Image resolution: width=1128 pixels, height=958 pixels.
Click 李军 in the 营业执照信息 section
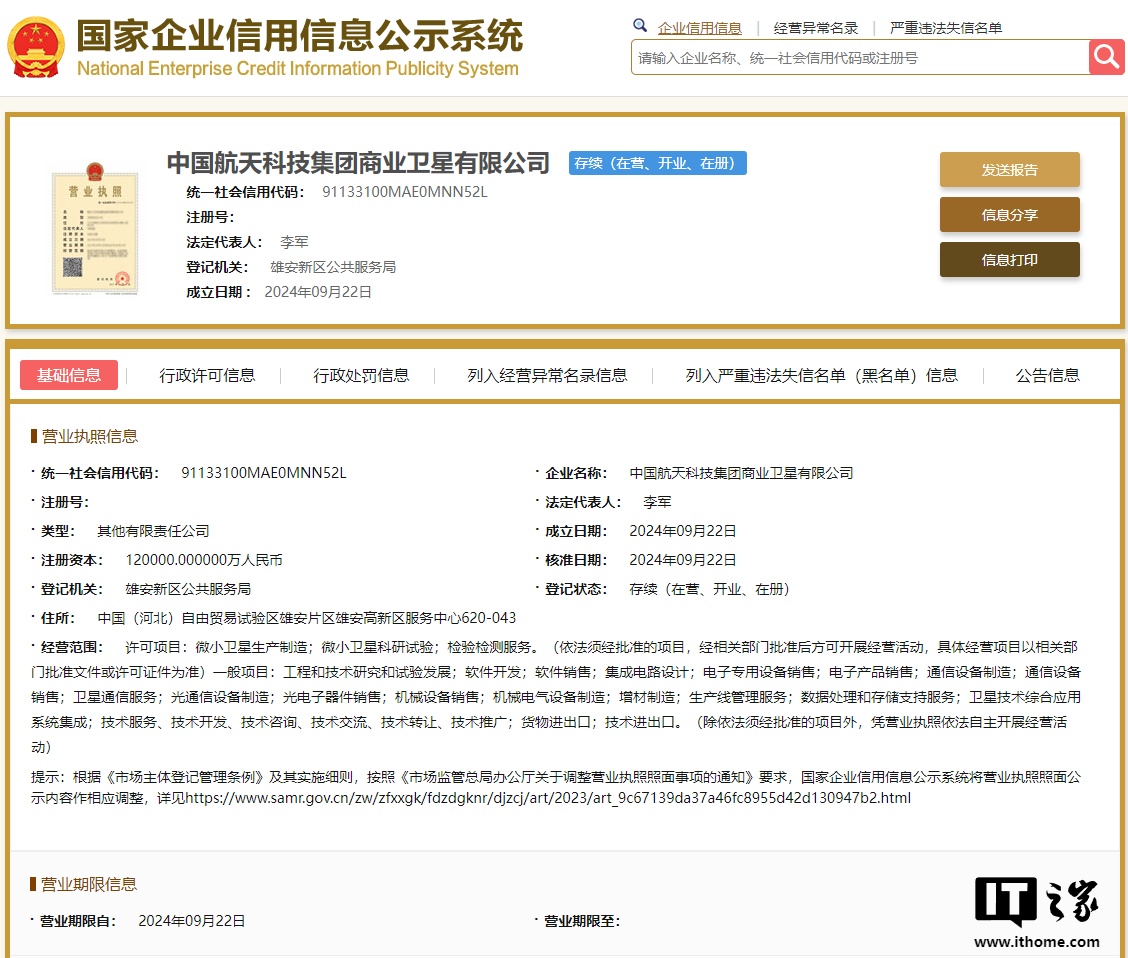pos(657,503)
